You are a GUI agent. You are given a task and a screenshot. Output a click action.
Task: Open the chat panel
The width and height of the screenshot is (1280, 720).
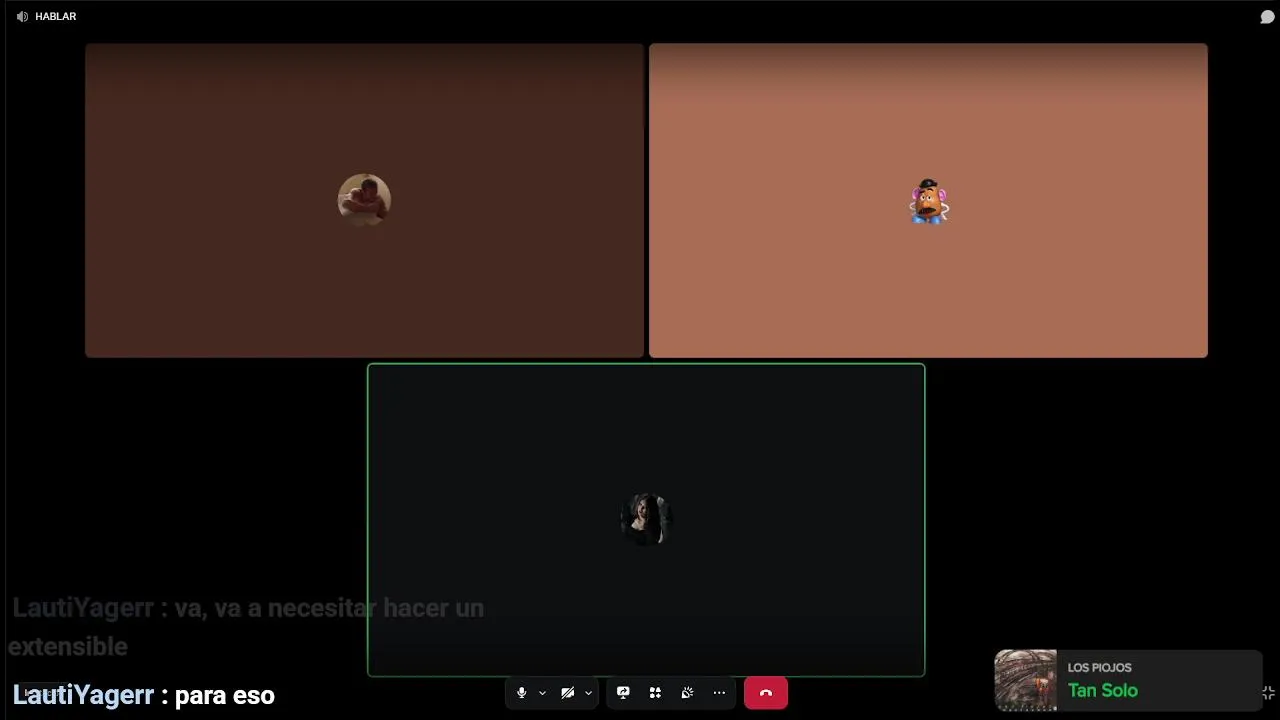1267,17
